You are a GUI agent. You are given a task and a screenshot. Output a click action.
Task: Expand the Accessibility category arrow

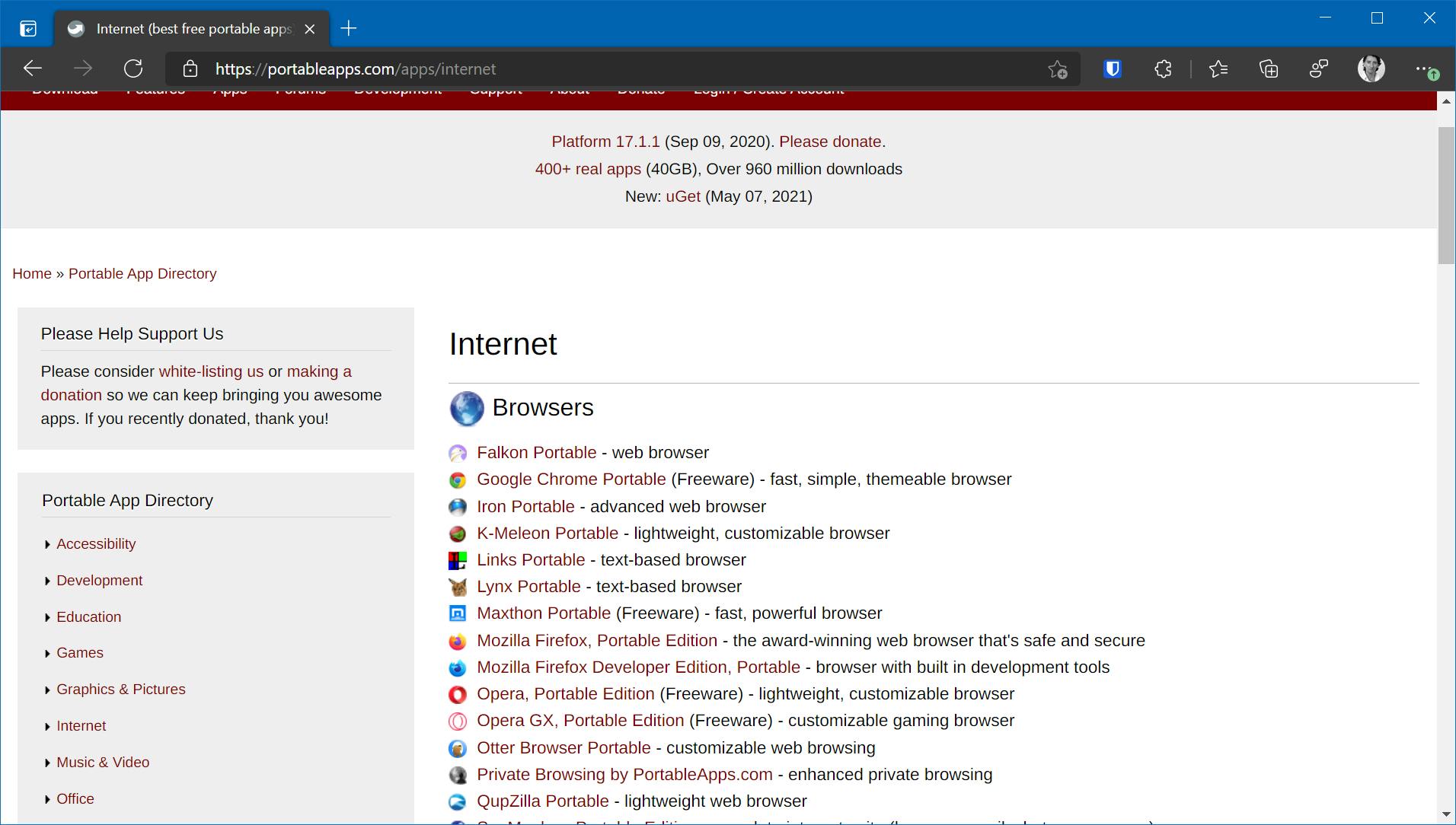(48, 545)
